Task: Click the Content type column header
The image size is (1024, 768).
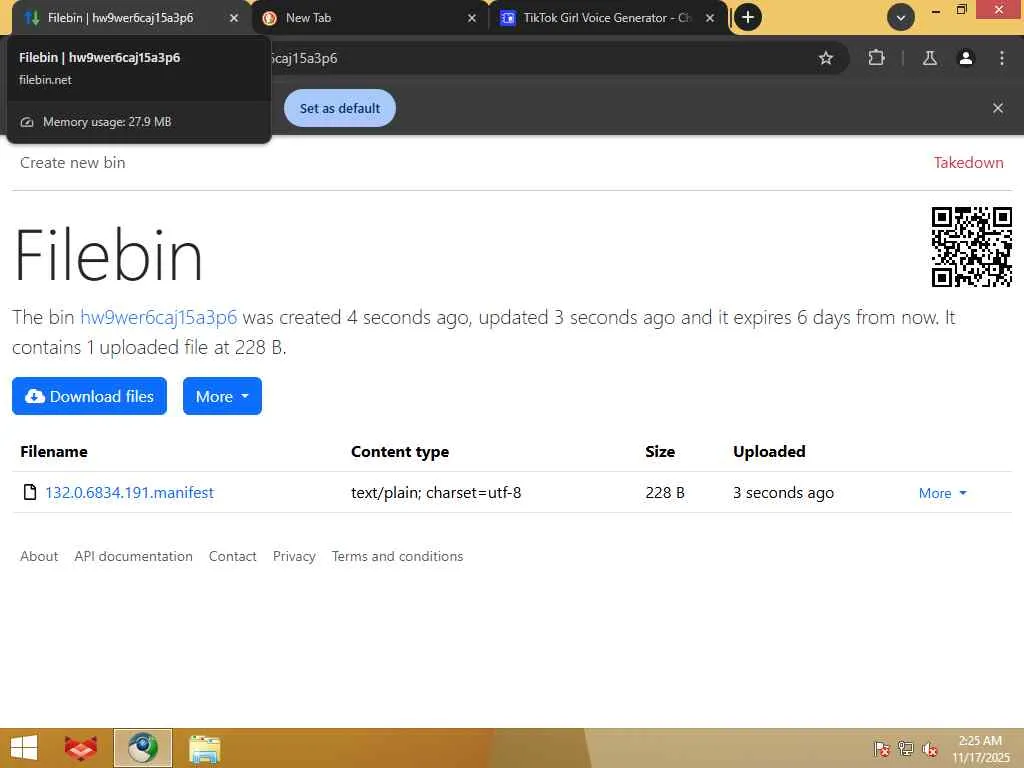Action: (x=400, y=451)
